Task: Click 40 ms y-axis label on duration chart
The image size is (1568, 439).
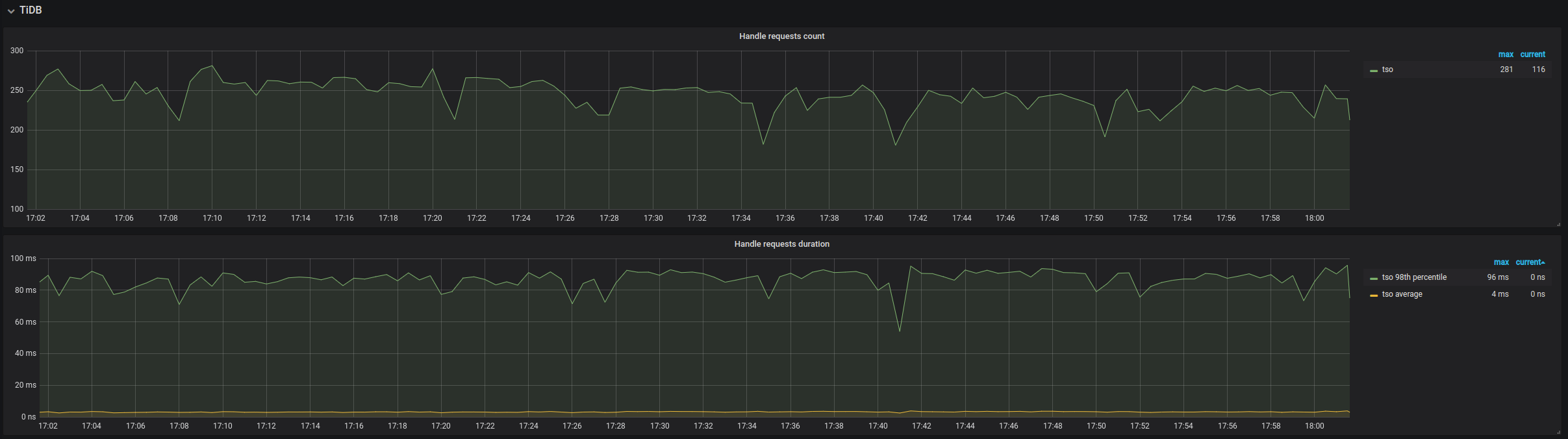Action: [25, 353]
